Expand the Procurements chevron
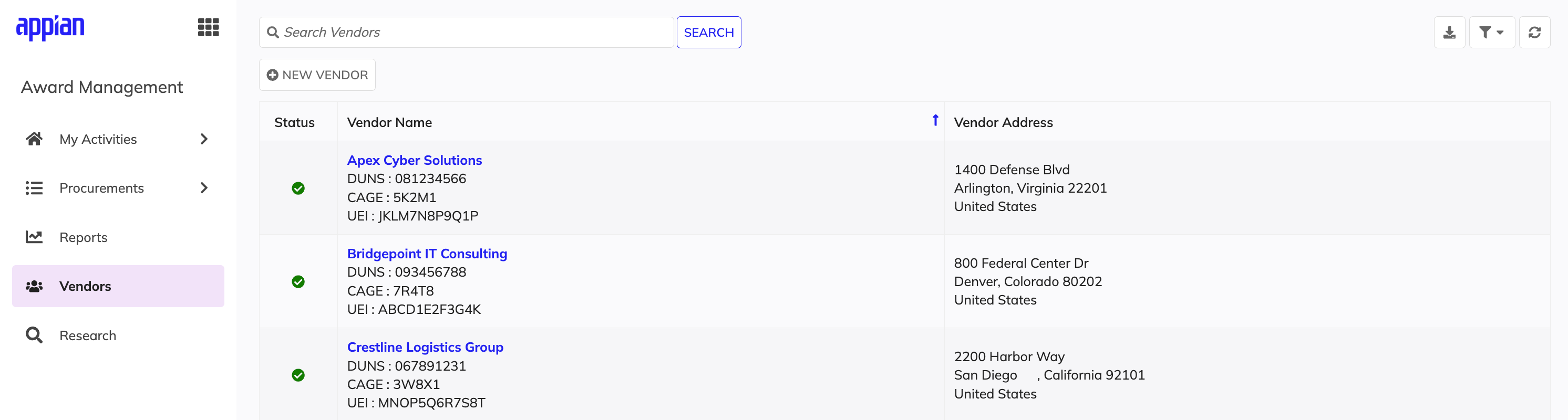Image resolution: width=1568 pixels, height=420 pixels. pos(204,188)
